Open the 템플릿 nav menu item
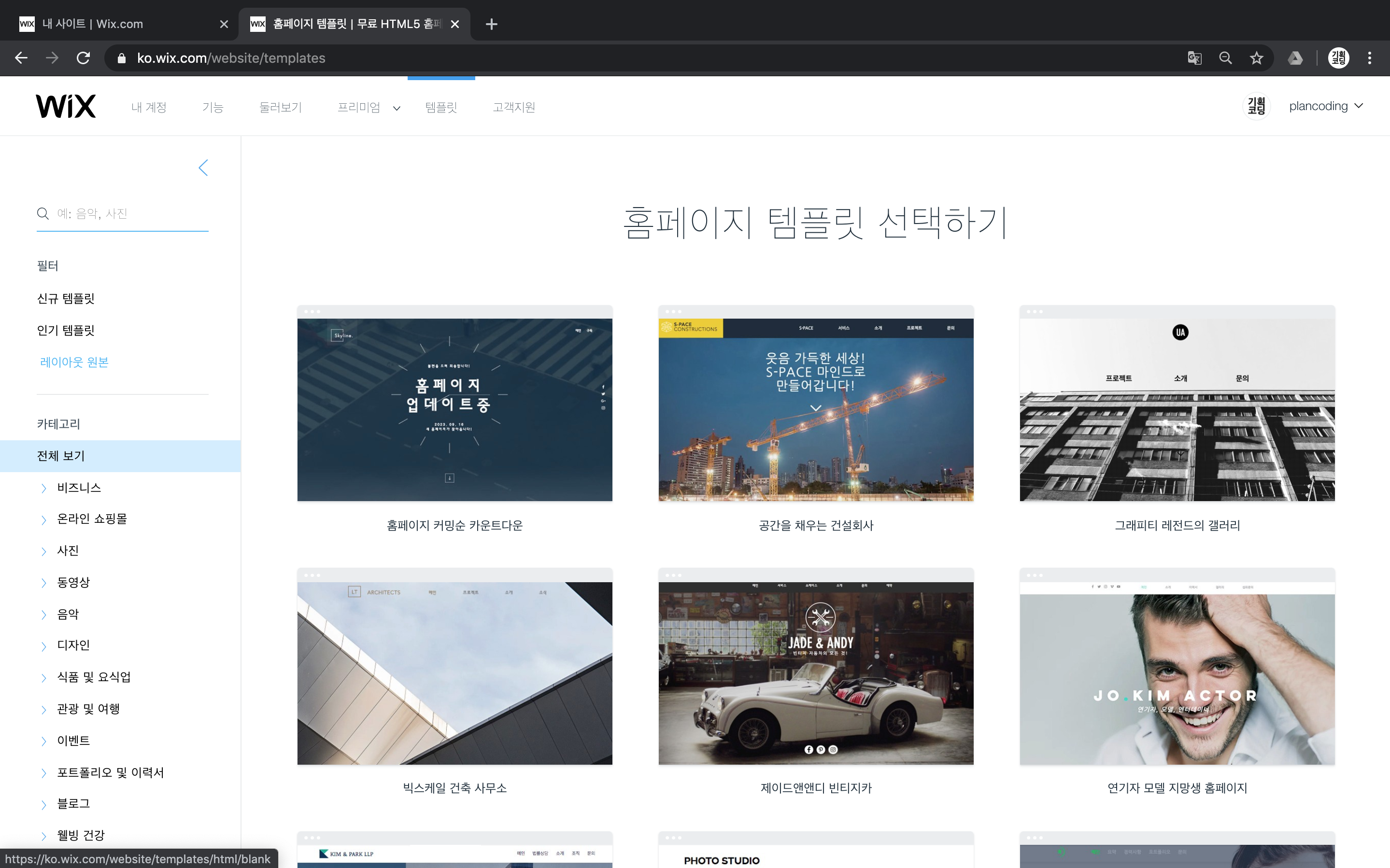 coord(441,107)
